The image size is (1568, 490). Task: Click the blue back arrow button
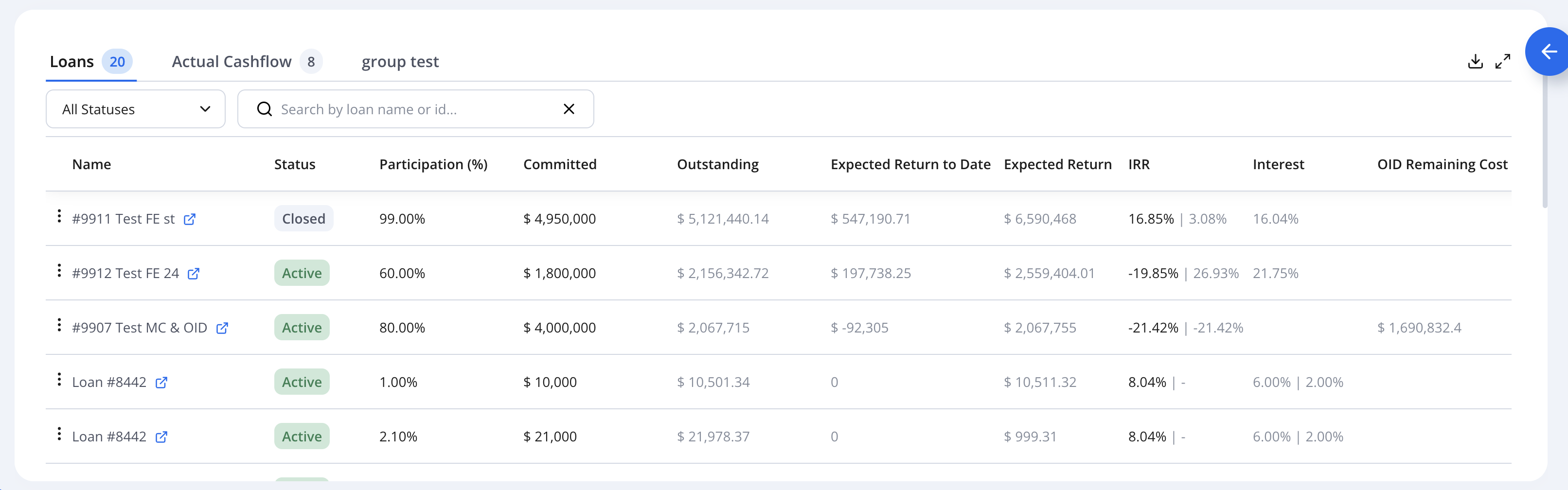click(1548, 52)
